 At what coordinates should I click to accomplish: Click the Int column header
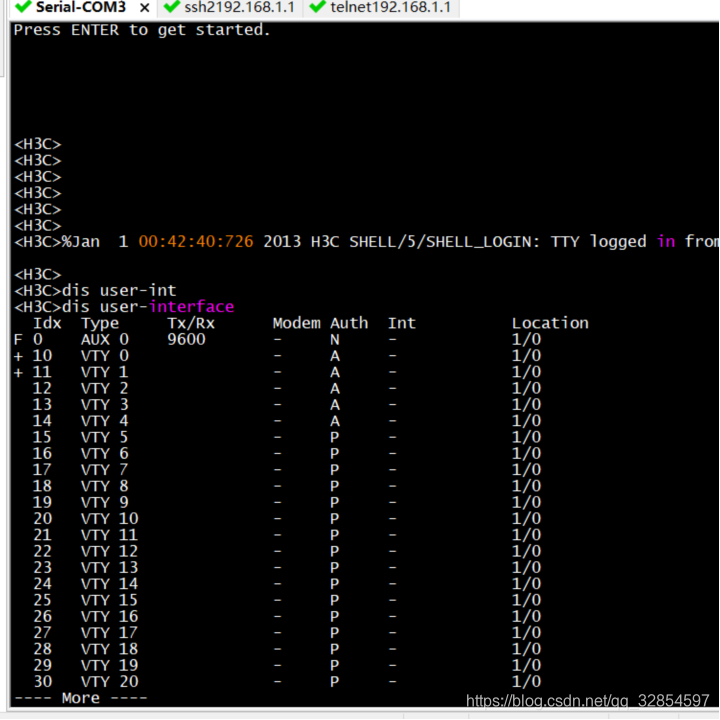[402, 323]
